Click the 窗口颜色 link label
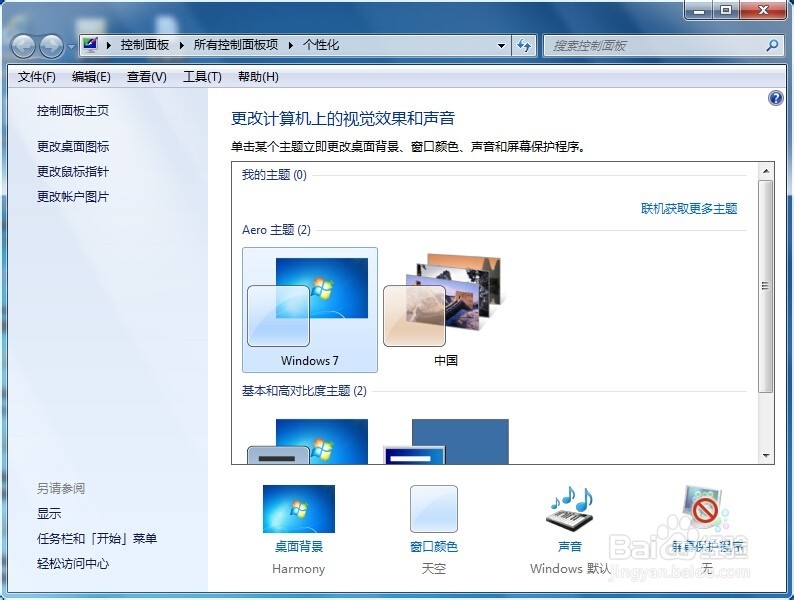The width and height of the screenshot is (794, 600). pos(434,547)
